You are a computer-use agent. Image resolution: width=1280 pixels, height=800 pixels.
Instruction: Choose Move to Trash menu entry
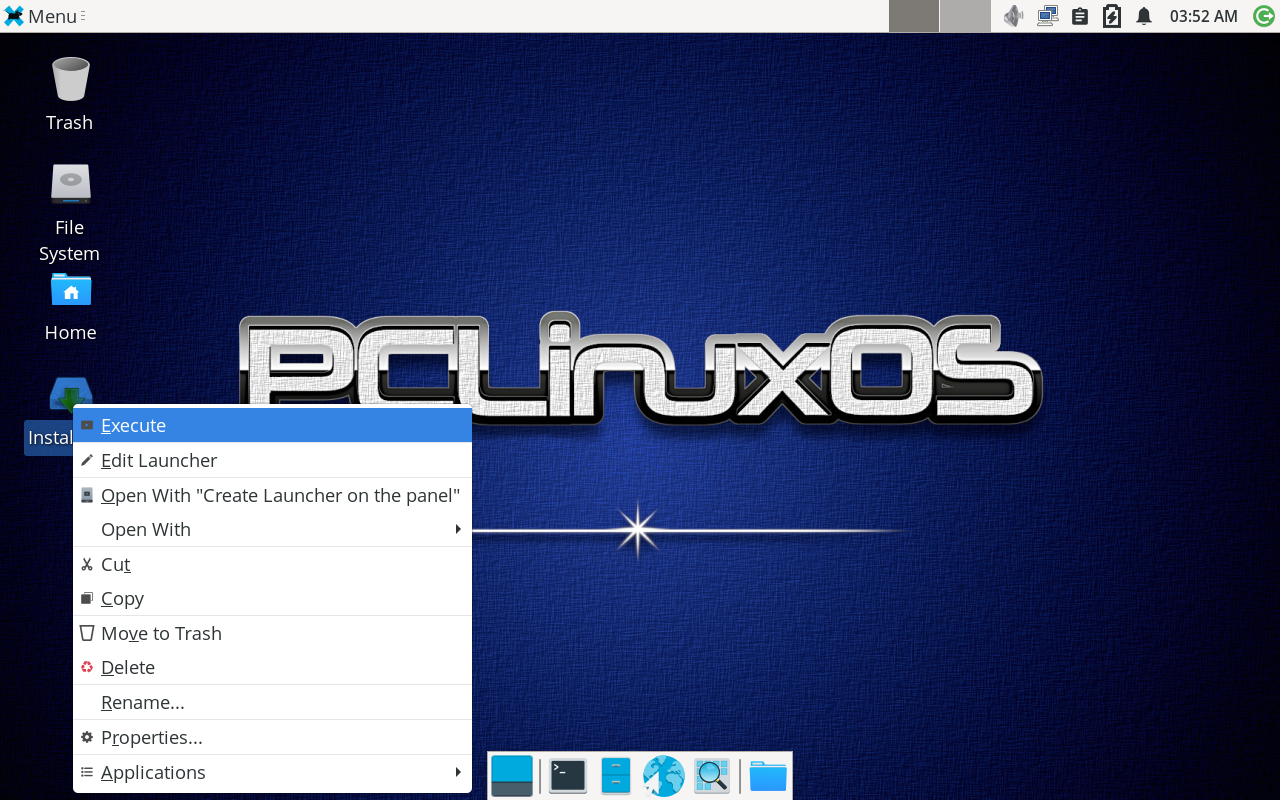pyautogui.click(x=272, y=633)
